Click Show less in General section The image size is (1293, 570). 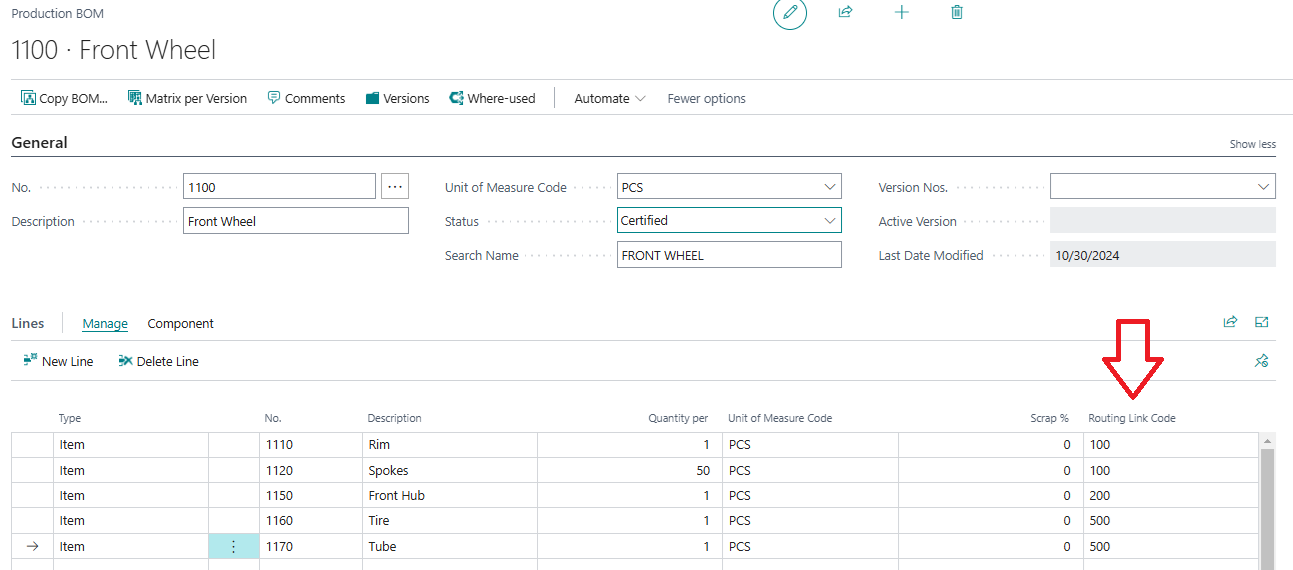tap(1252, 144)
